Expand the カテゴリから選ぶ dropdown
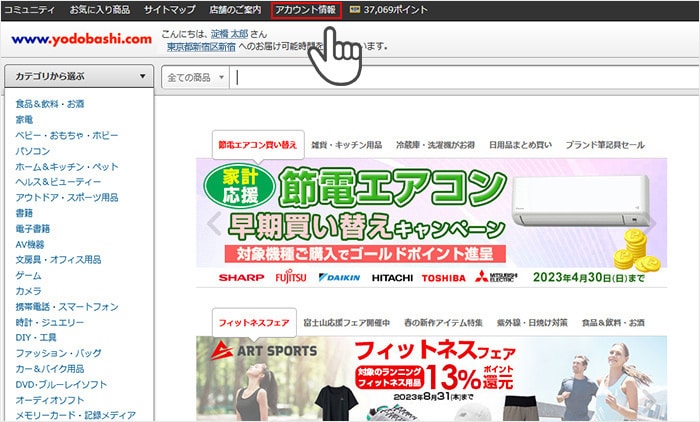The image size is (700, 422). tap(79, 76)
